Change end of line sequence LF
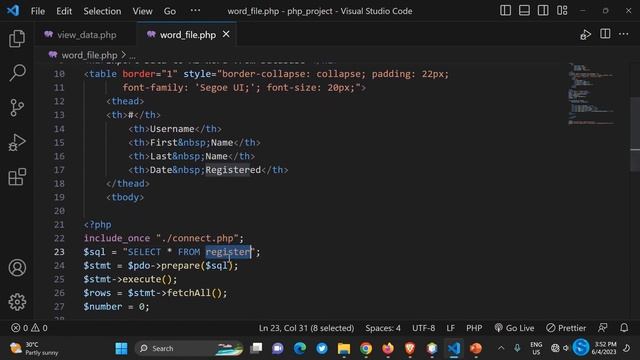 click(x=451, y=328)
